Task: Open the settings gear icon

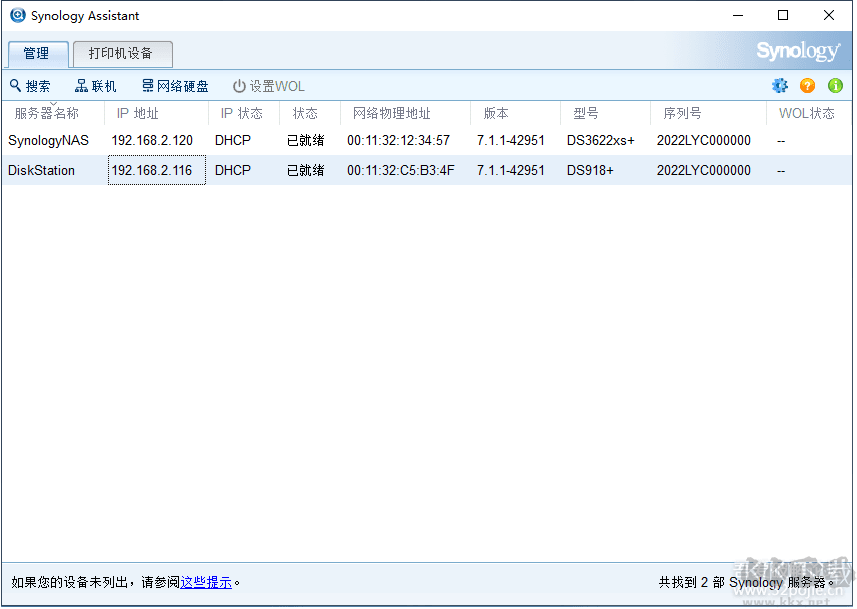Action: tap(780, 86)
